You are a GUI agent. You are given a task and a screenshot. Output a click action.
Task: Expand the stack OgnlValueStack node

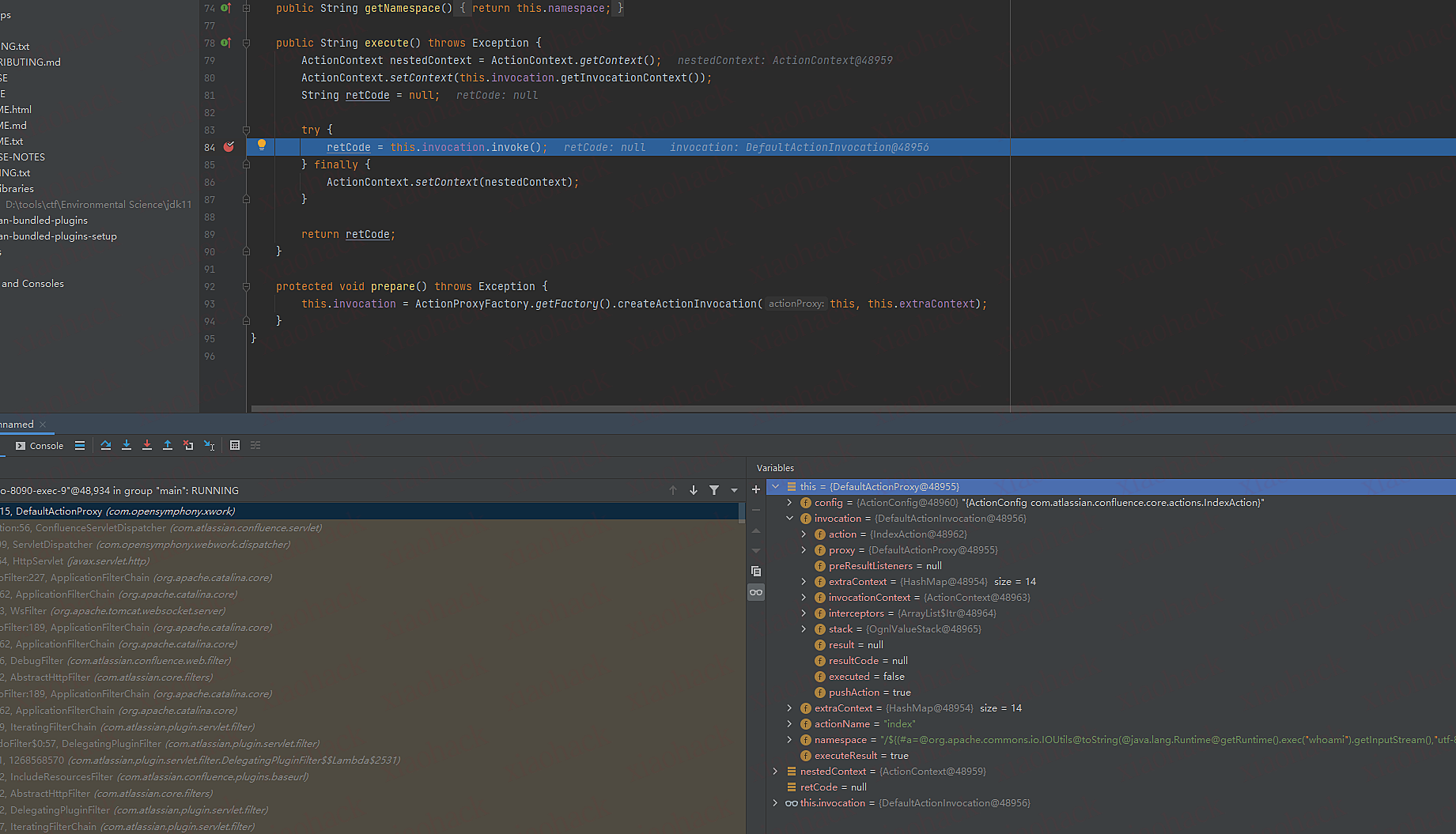point(804,629)
